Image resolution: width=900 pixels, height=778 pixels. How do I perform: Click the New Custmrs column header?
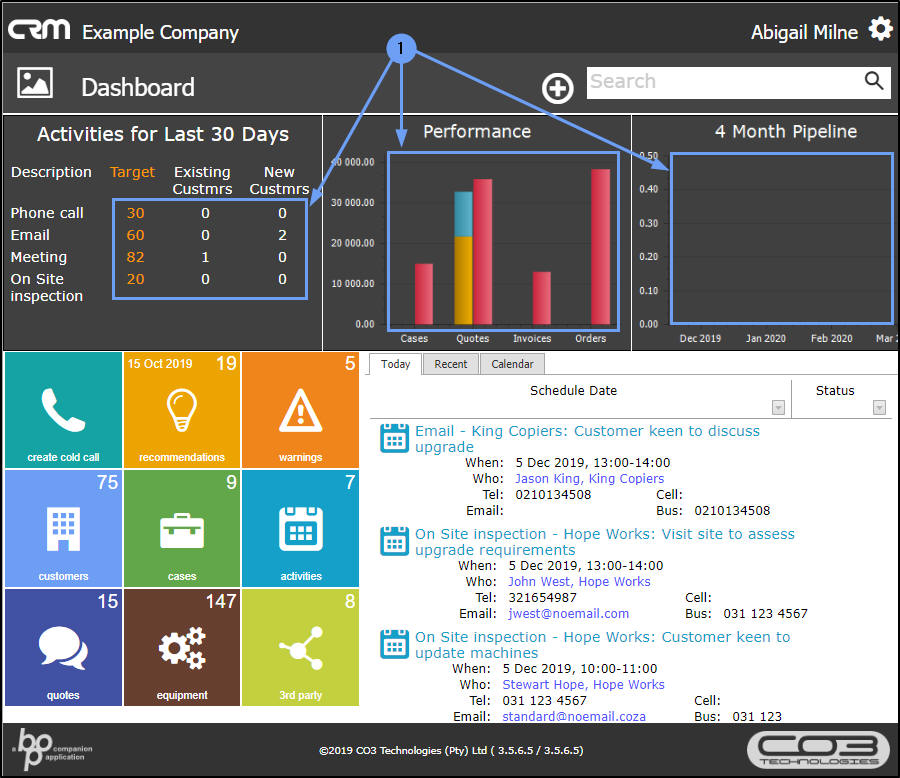(279, 180)
